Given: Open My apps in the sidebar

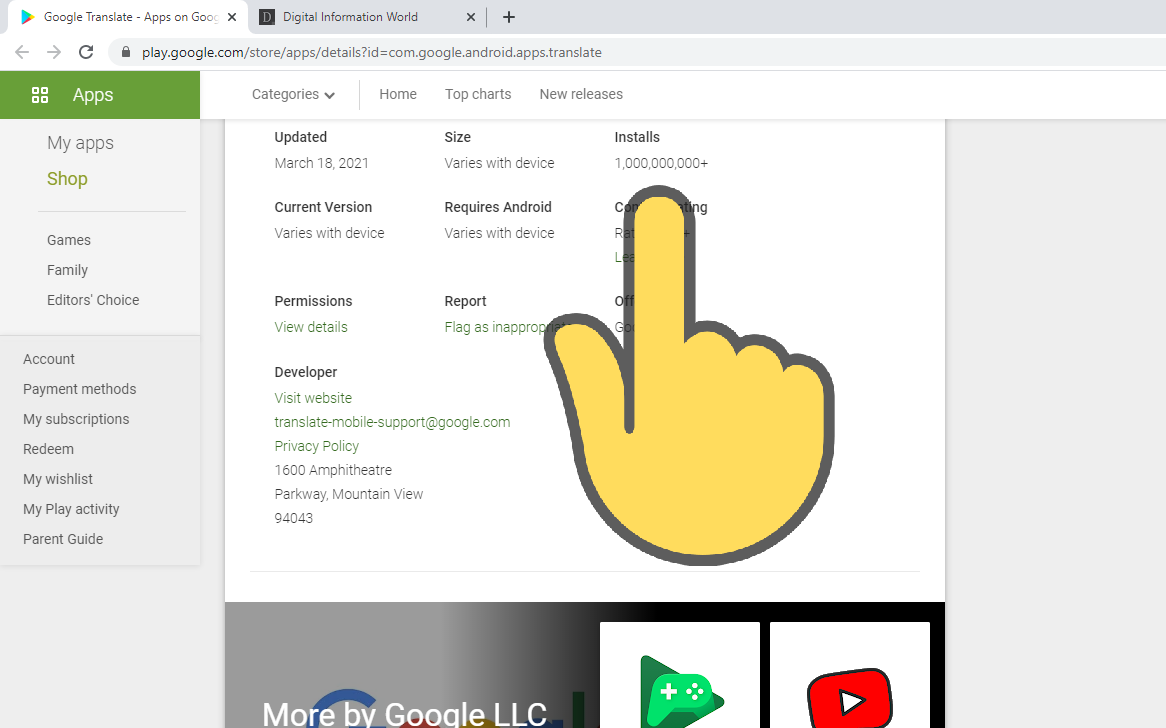Looking at the screenshot, I should (x=80, y=143).
